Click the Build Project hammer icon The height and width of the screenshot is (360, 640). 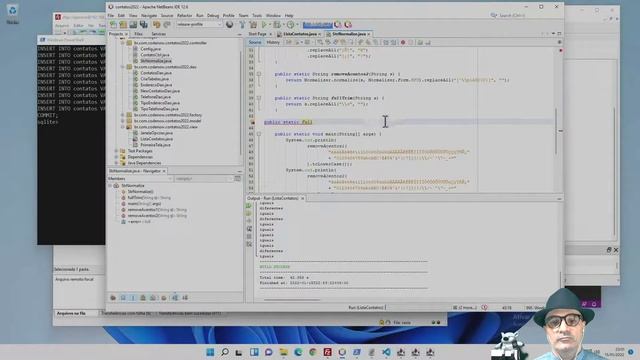[x=242, y=24]
